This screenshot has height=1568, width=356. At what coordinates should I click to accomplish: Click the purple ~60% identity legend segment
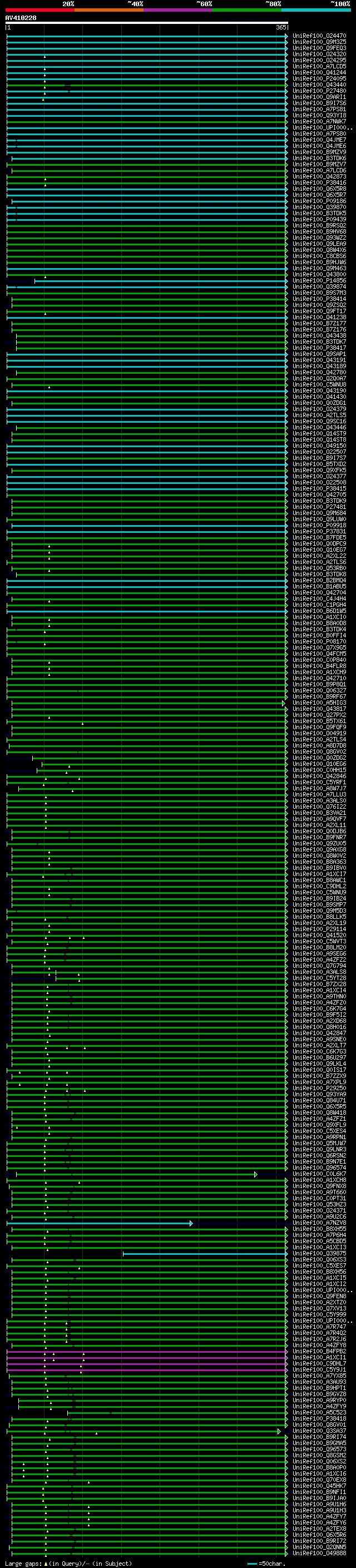[x=179, y=10]
